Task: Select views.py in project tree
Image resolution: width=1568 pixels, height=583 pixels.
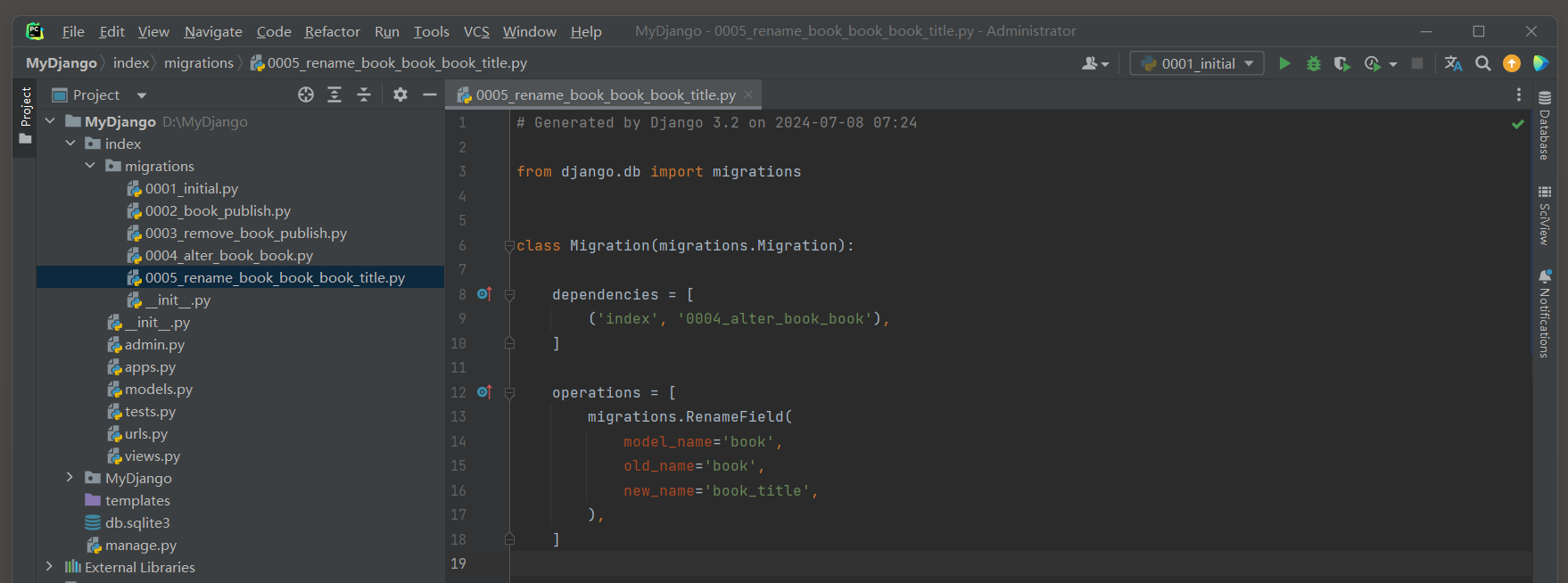Action: point(153,456)
